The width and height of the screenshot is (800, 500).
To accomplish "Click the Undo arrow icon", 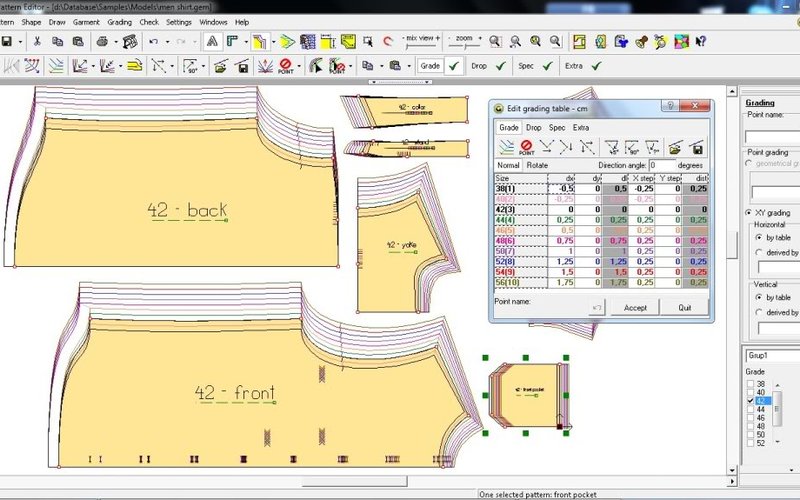I will coord(154,42).
